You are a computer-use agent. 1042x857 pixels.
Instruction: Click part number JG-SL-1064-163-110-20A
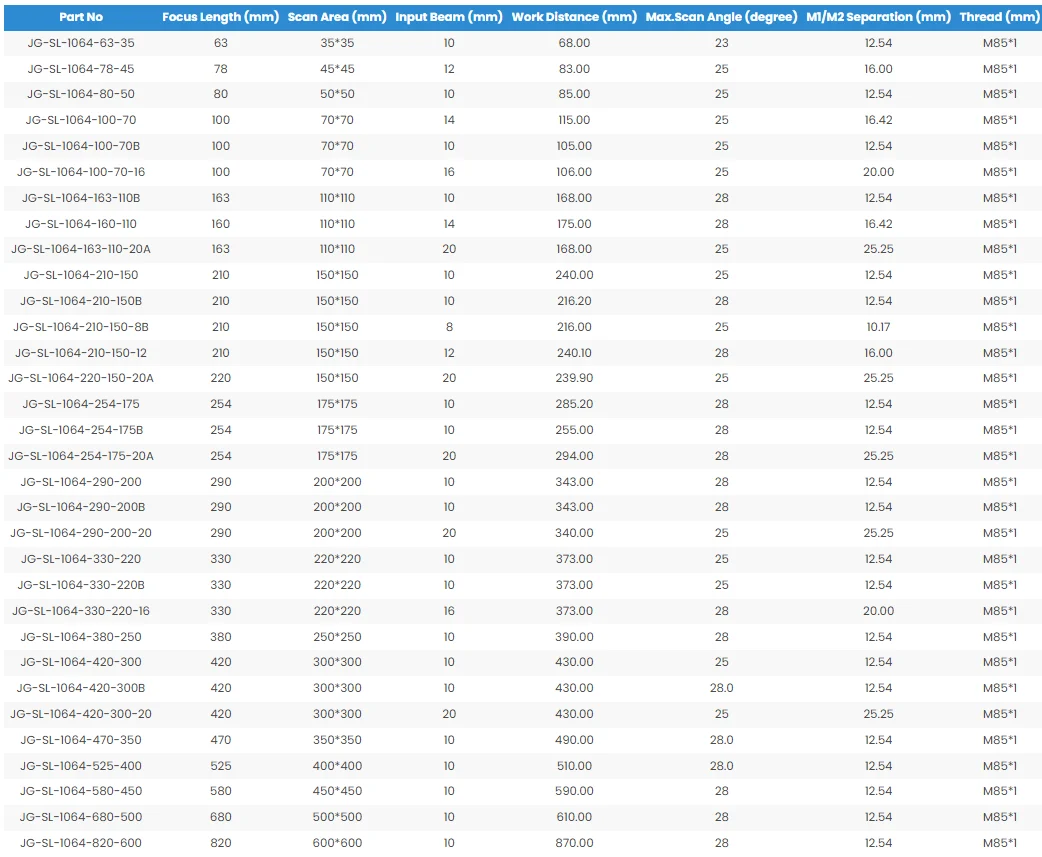pyautogui.click(x=81, y=249)
